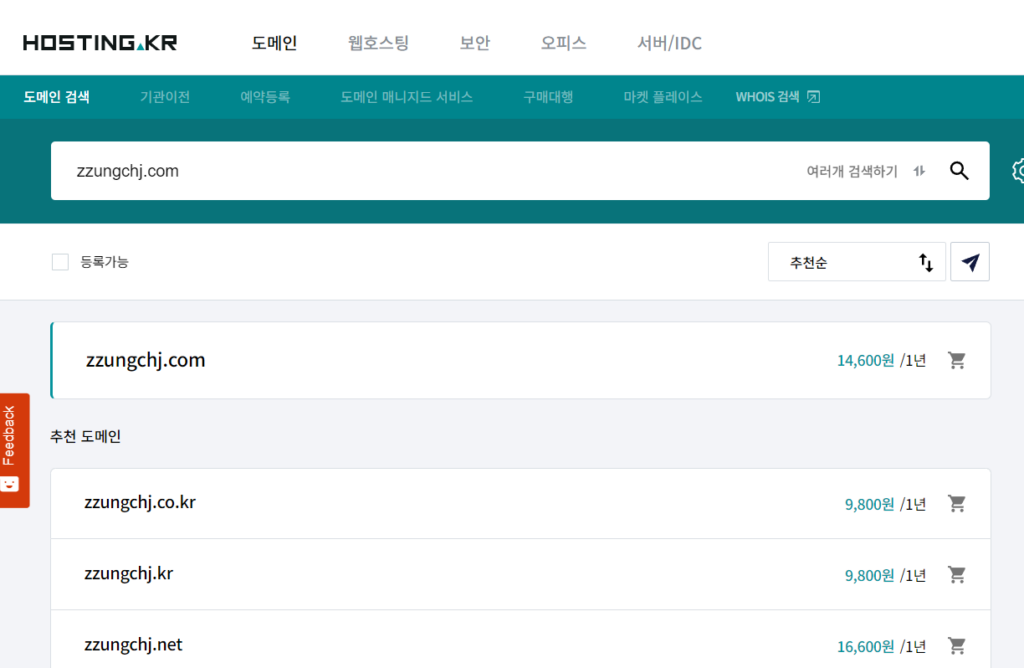The image size is (1024, 668).
Task: Click the magnifying glass search icon
Action: [x=959, y=171]
